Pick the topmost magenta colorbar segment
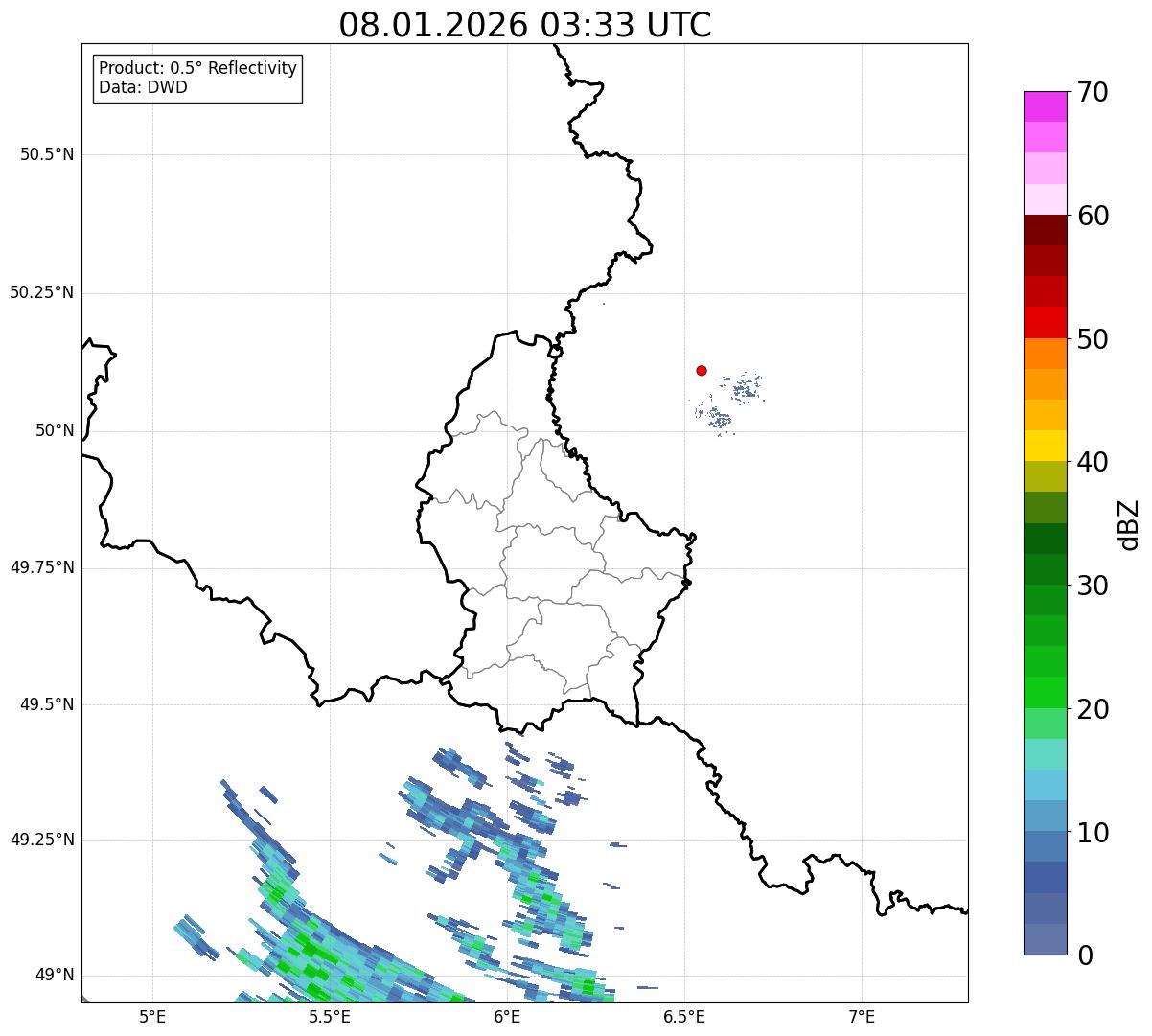 coord(1045,106)
